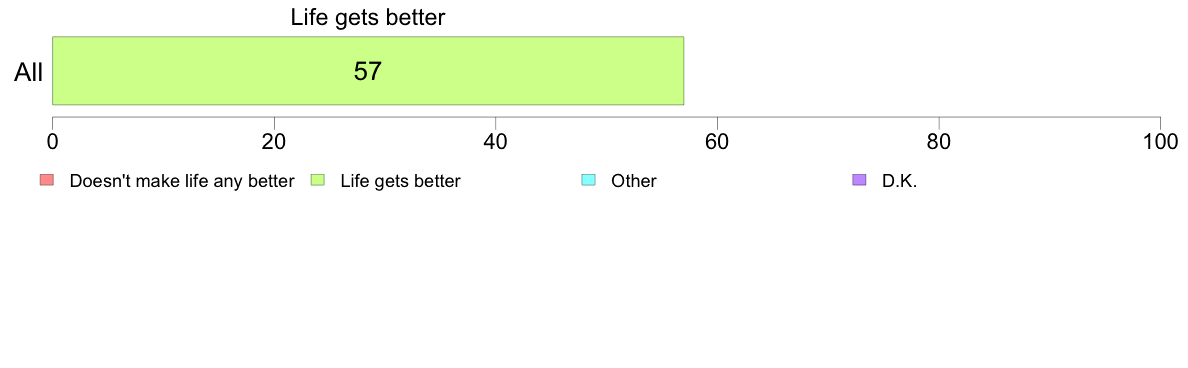Click the D.K. legend label
1188x368 pixels.
[899, 182]
